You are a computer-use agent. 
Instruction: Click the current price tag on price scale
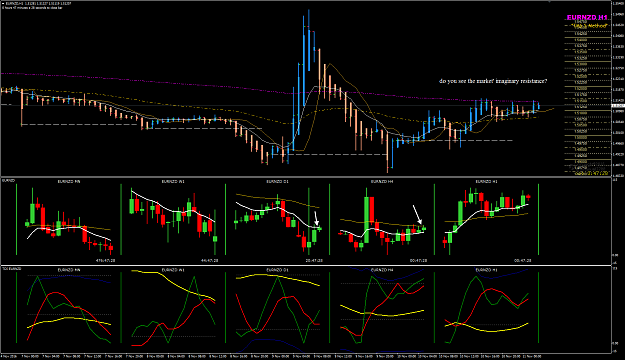[618, 105]
